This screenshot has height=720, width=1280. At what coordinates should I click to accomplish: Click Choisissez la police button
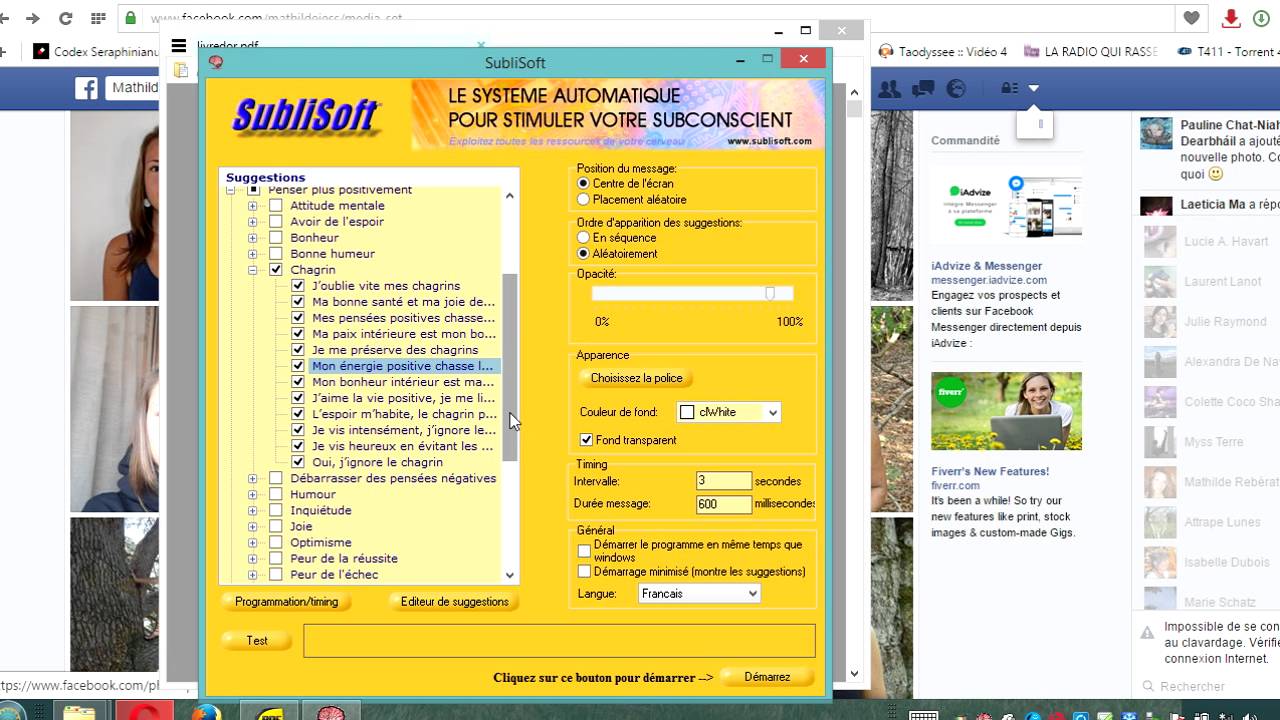(x=636, y=378)
